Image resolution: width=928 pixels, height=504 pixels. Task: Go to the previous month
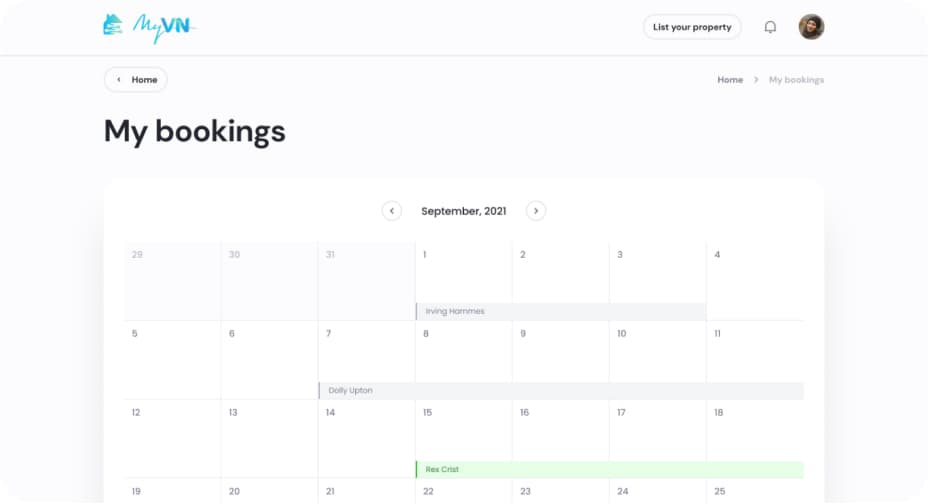[x=391, y=211]
